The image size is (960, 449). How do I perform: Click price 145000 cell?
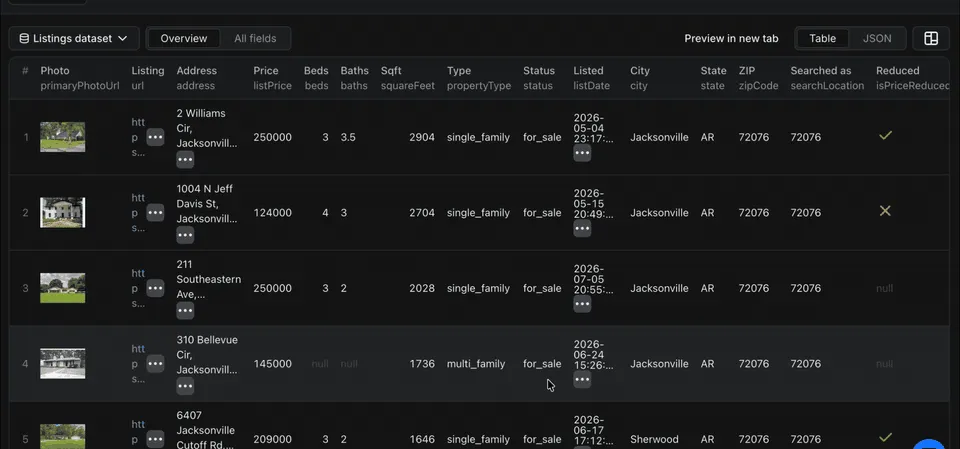coord(272,364)
